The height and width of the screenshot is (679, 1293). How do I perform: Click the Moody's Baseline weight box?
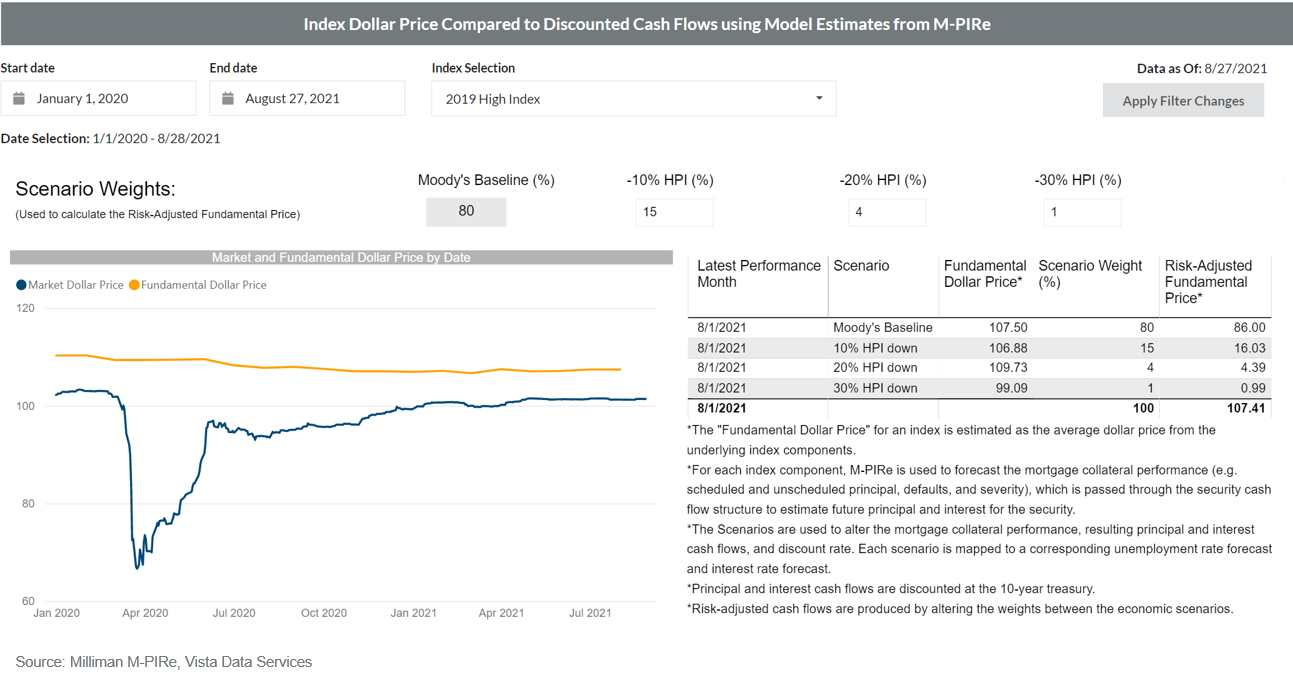(466, 212)
